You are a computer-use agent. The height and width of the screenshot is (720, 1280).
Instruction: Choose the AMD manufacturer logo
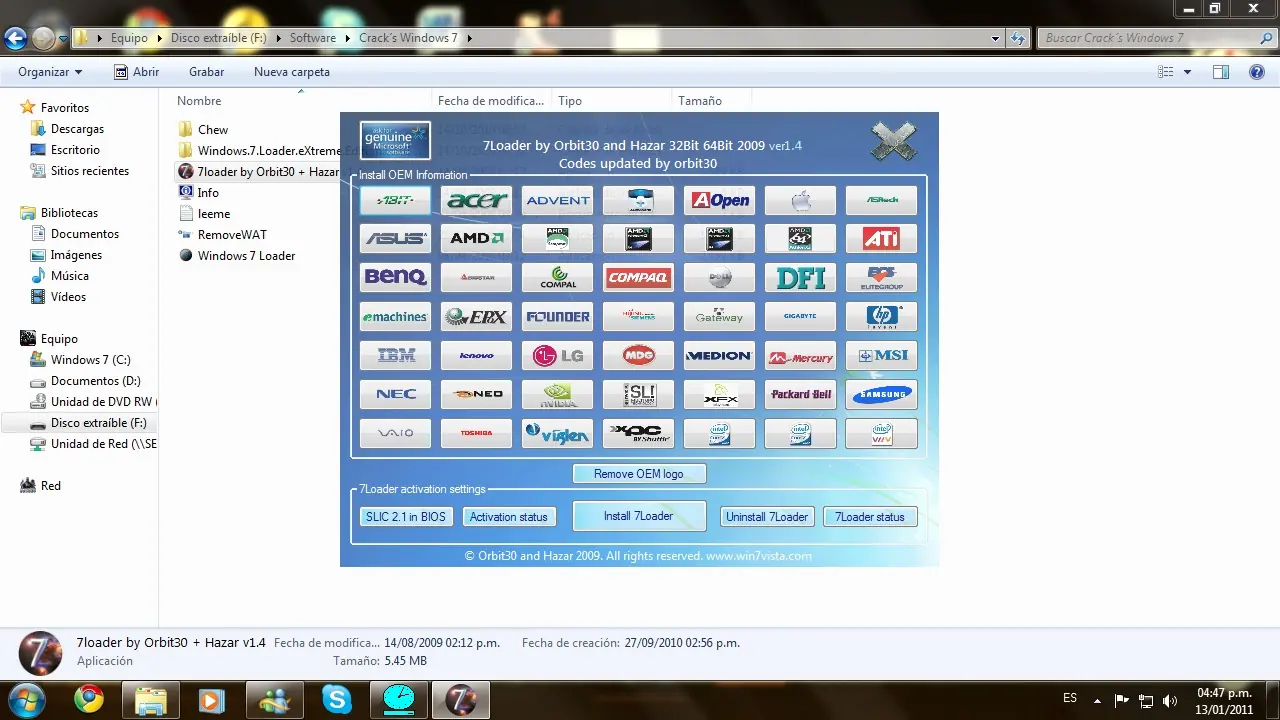[476, 238]
